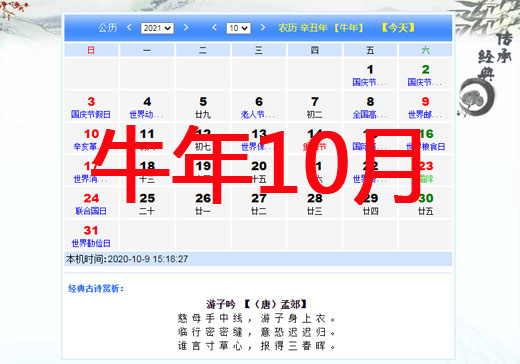Select October 7 初二 date cell

pos(315,106)
